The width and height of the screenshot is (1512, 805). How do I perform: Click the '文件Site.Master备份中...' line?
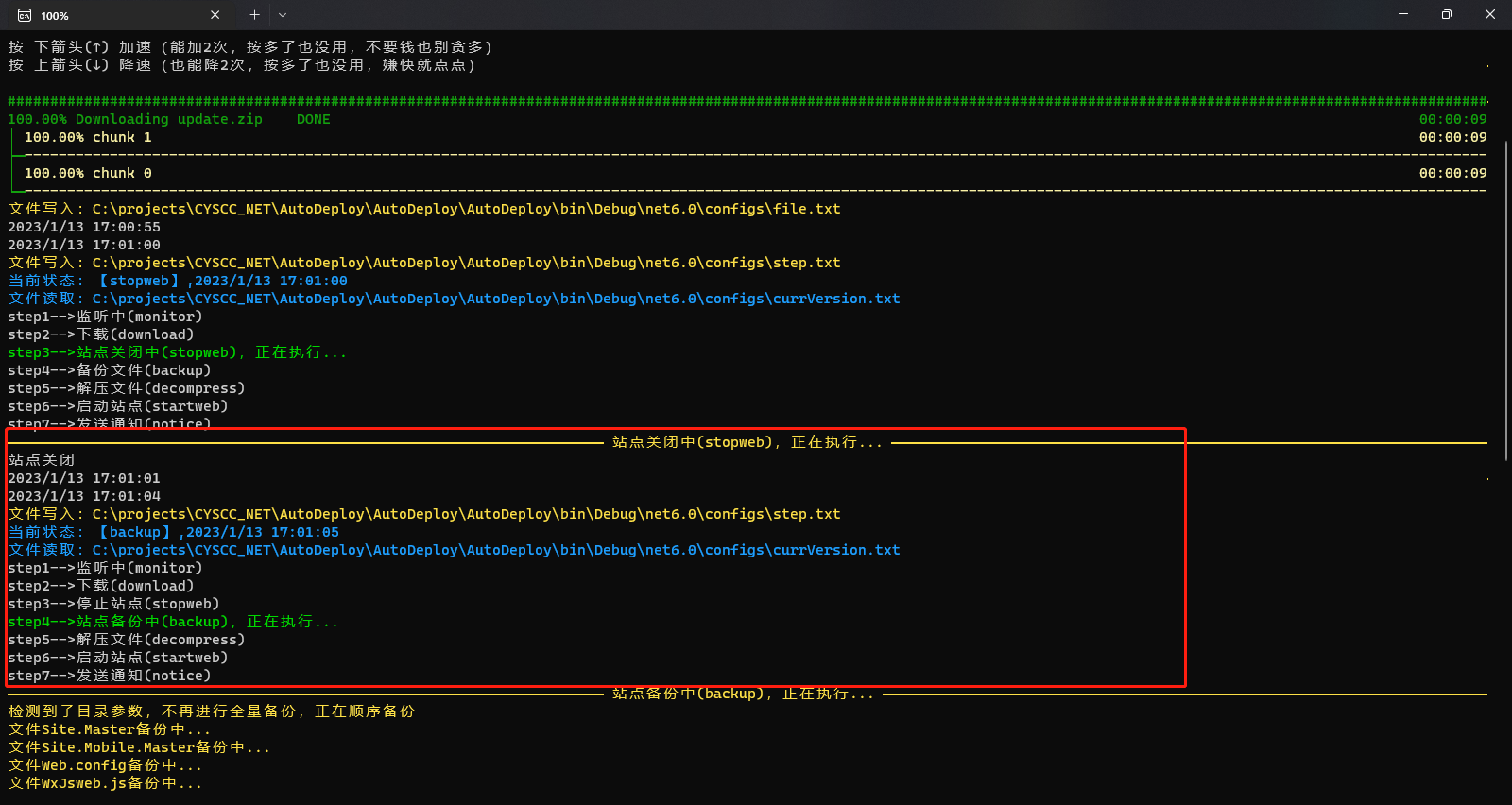110,729
